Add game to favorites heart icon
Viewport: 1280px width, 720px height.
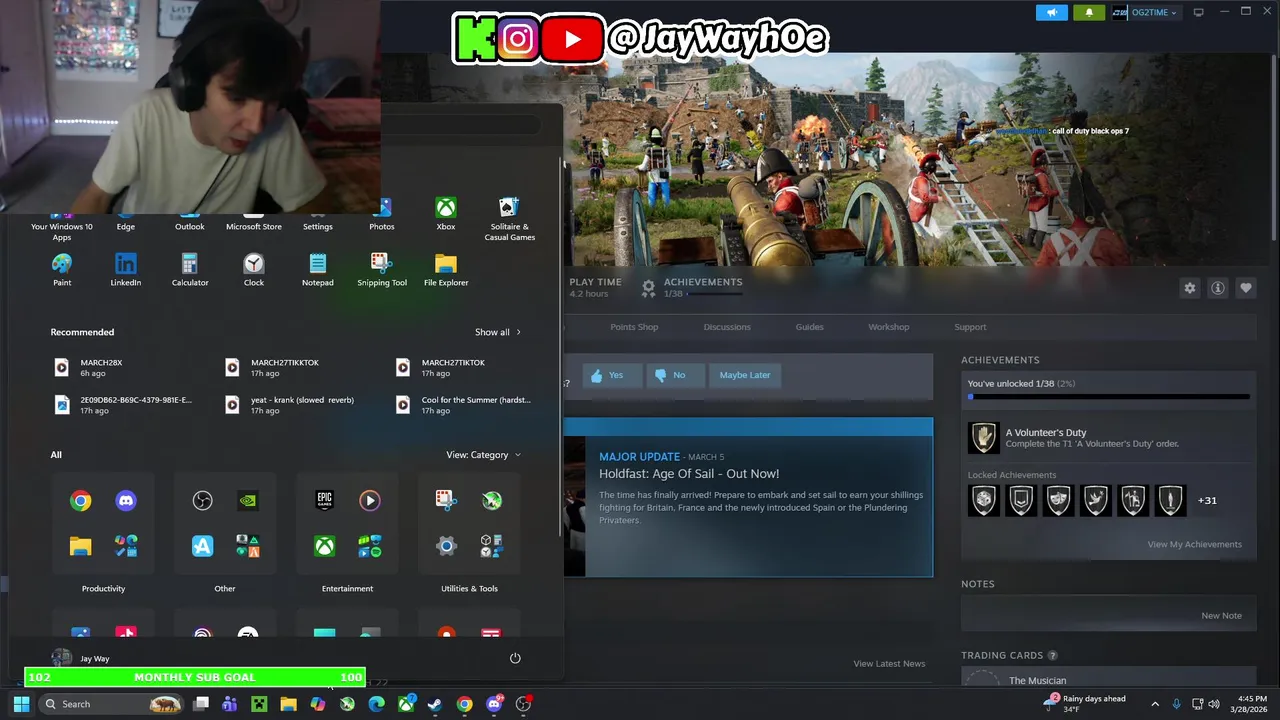tap(1246, 288)
